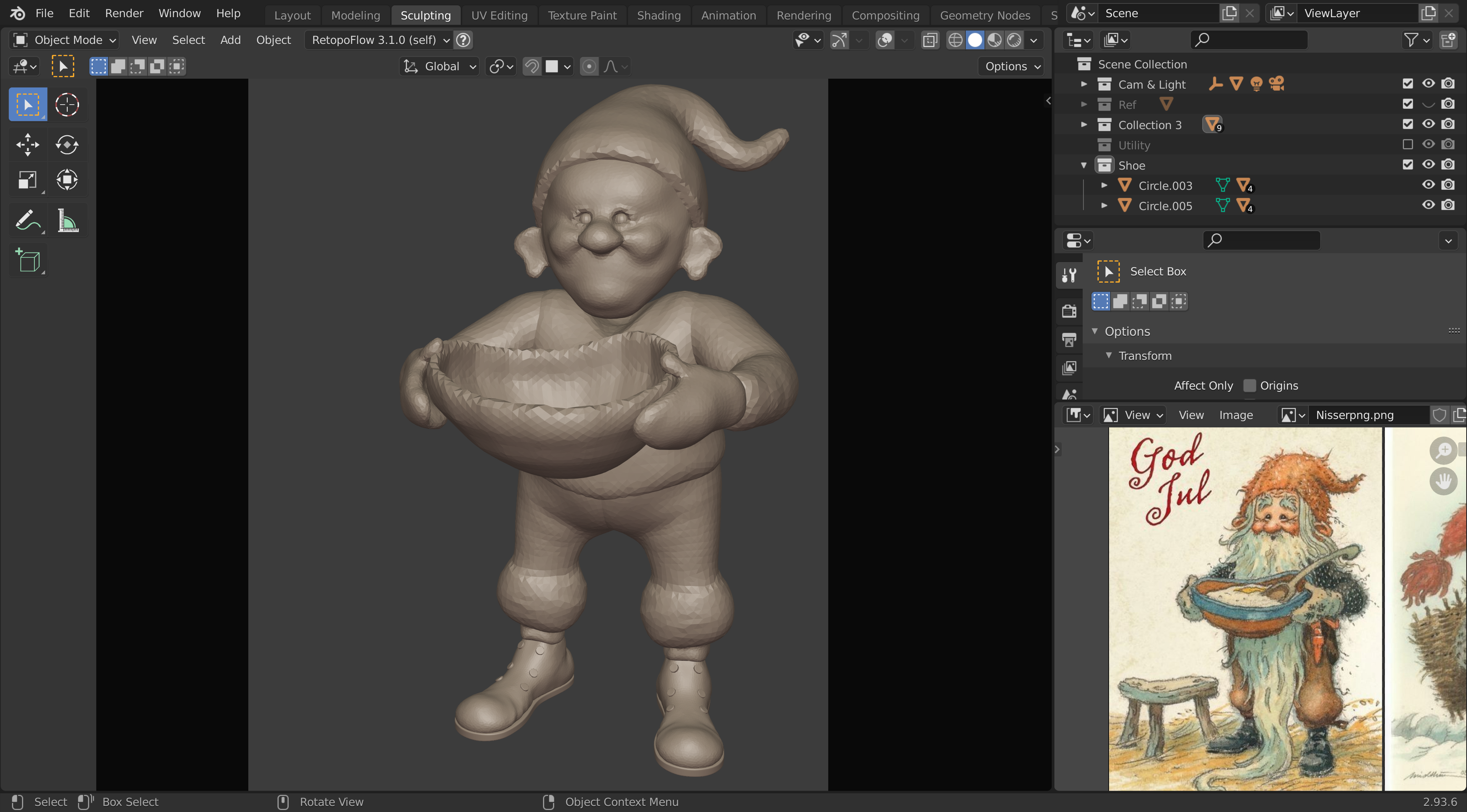1467x812 pixels.
Task: Select the Add Cube tool
Action: click(29, 261)
